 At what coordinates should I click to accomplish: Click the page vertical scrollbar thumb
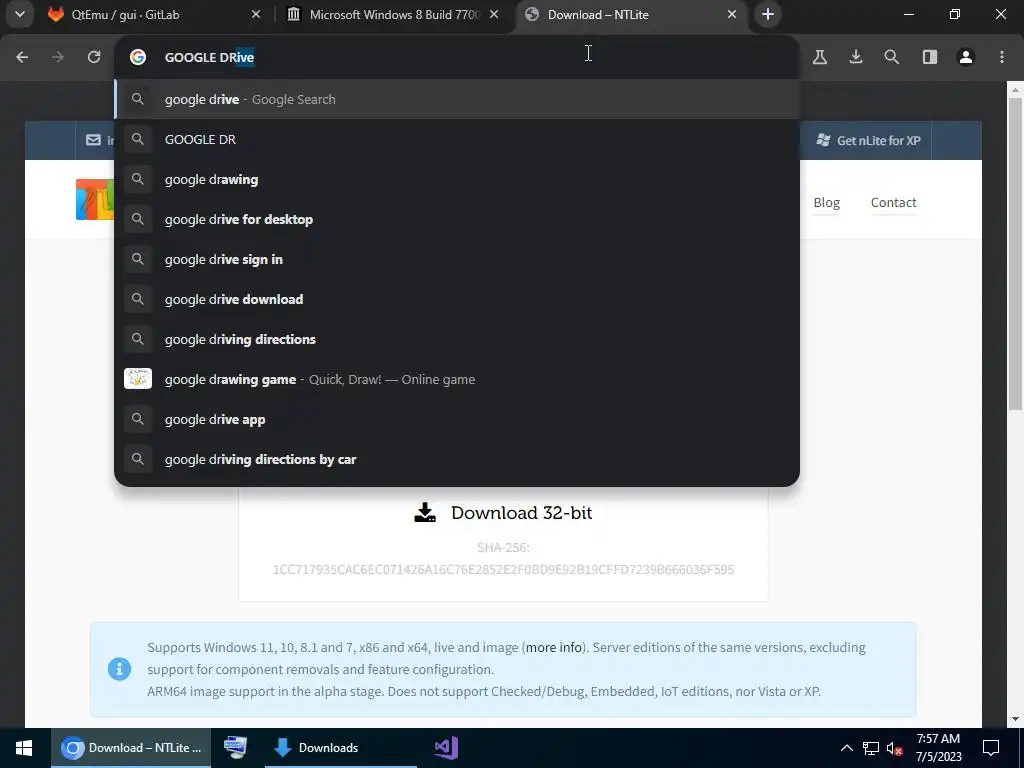click(x=1015, y=255)
